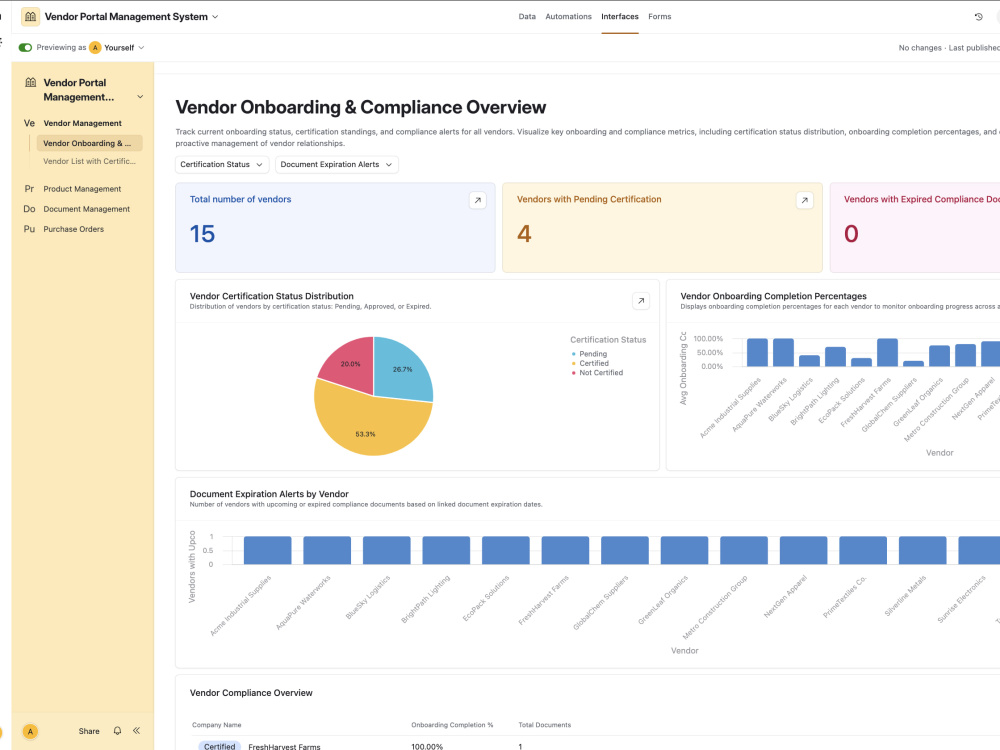Click the user avatar at sidebar bottom
The image size is (1000, 750).
click(x=30, y=732)
